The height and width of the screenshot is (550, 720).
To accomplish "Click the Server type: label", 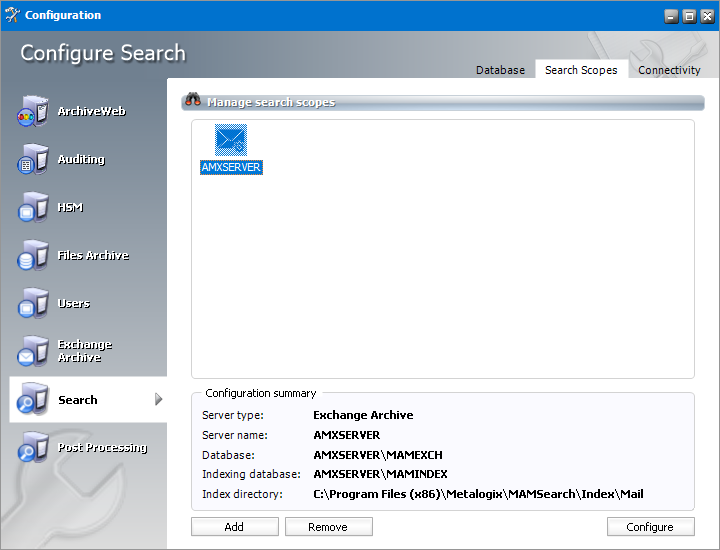I will point(233,415).
